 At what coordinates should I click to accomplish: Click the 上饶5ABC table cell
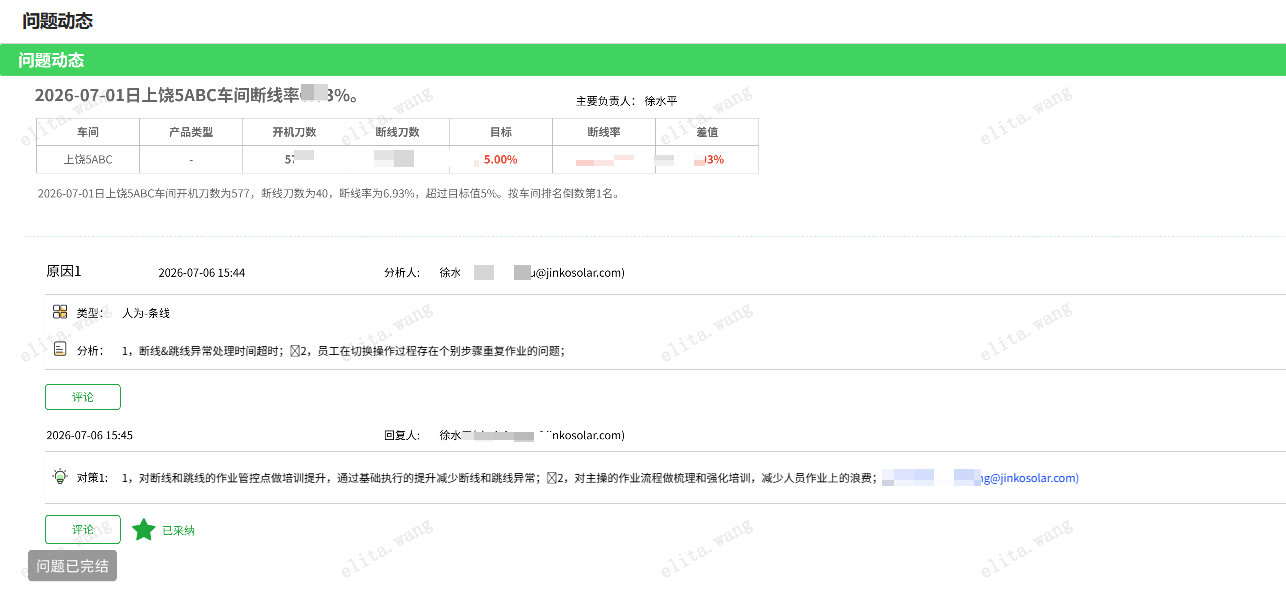coord(88,160)
